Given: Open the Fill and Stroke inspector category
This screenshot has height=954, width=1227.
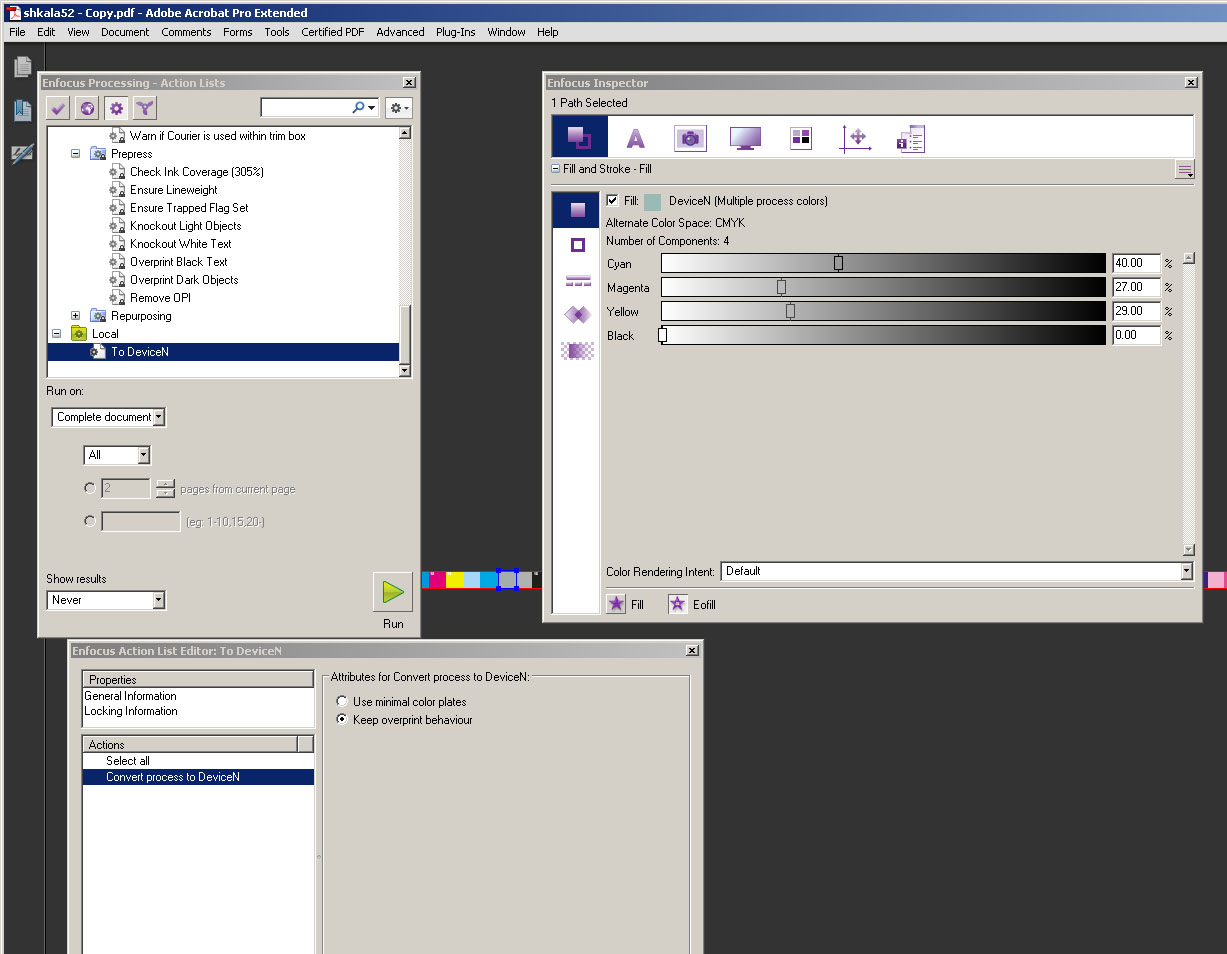Looking at the screenshot, I should tap(579, 137).
